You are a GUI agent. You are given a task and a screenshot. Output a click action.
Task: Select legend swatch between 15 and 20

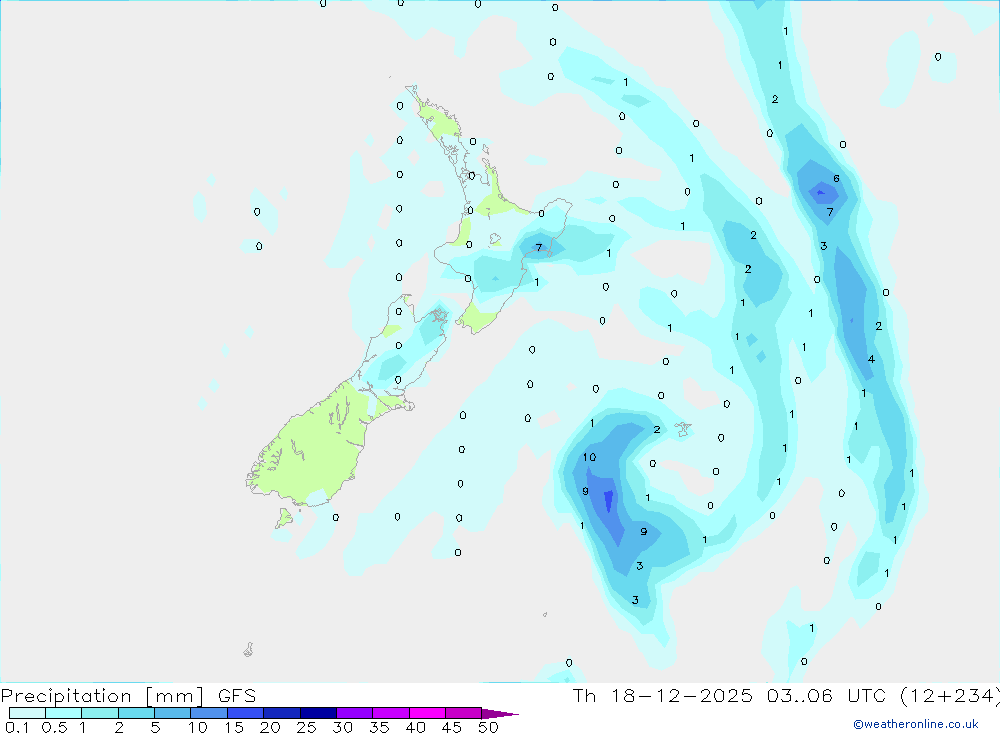[x=246, y=713]
